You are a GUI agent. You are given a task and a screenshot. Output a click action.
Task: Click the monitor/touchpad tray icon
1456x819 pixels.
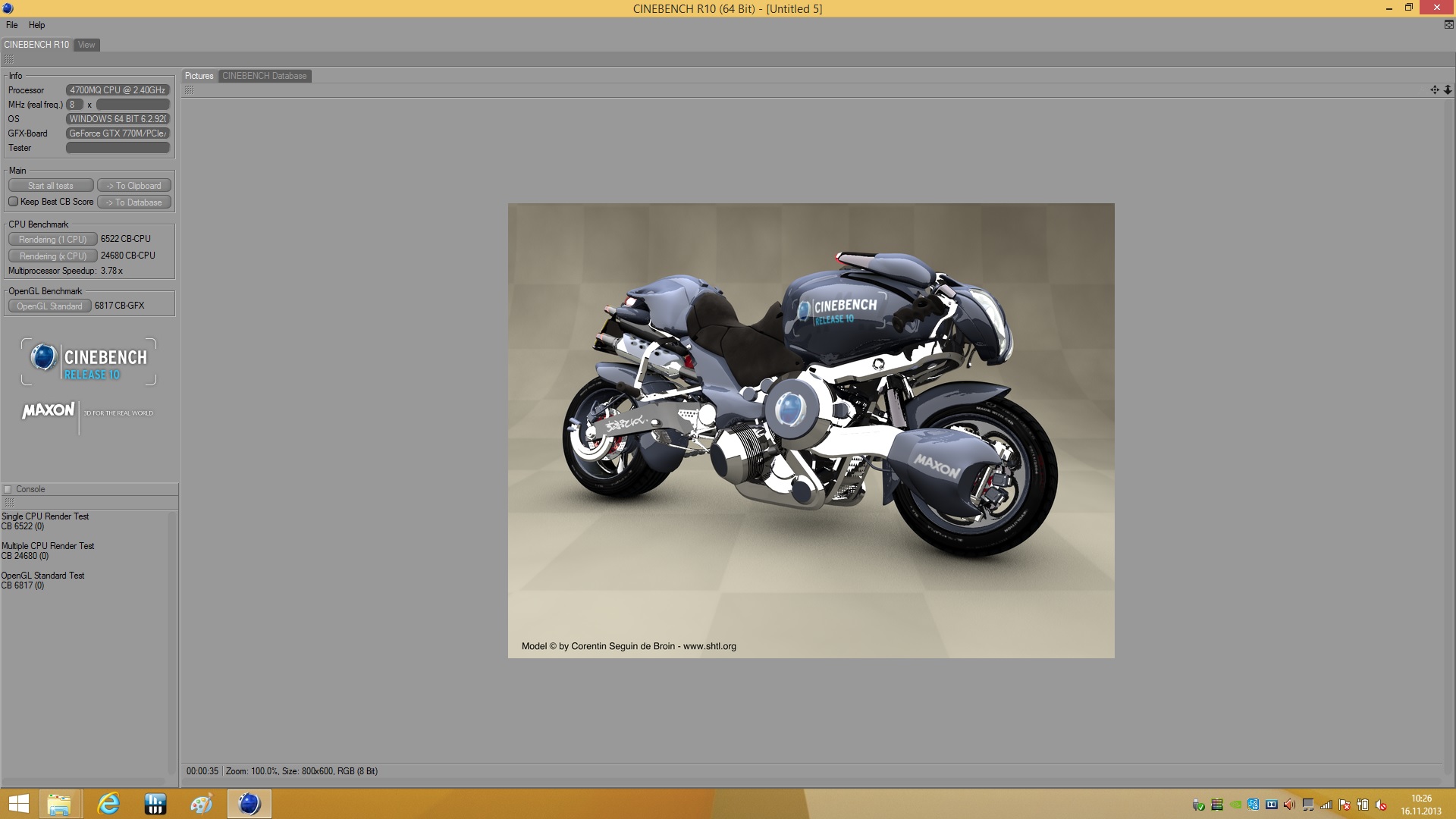pos(1308,805)
